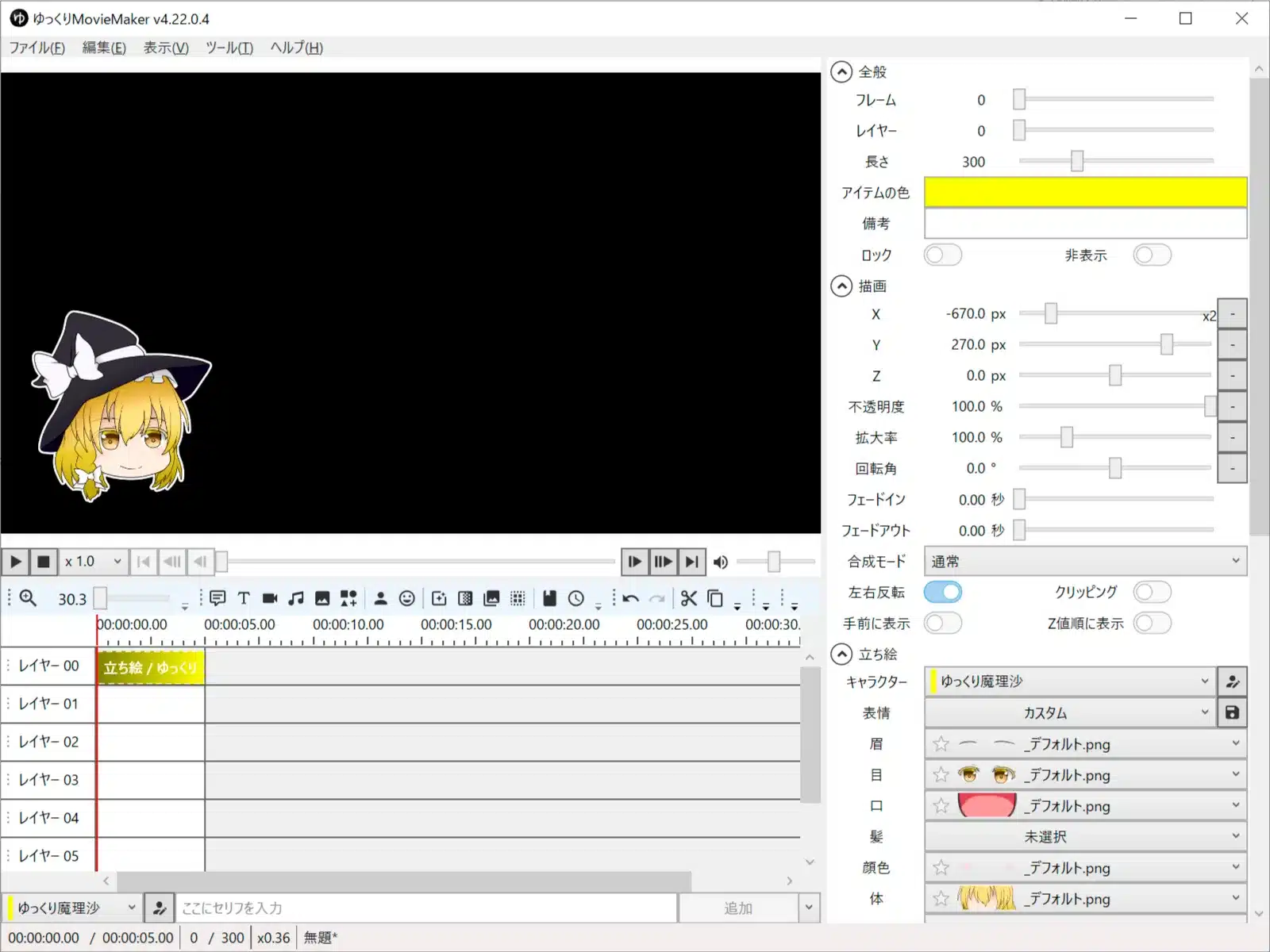Open the 表情 dropdown set to カスタム
This screenshot has height=952, width=1270.
1071,712
